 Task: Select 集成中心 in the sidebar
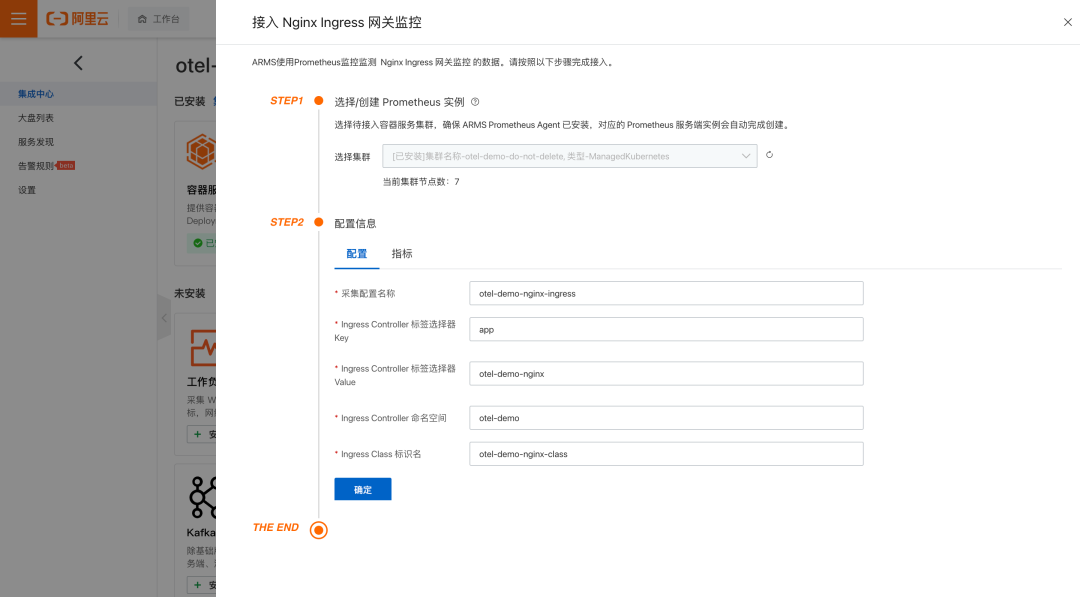click(34, 94)
